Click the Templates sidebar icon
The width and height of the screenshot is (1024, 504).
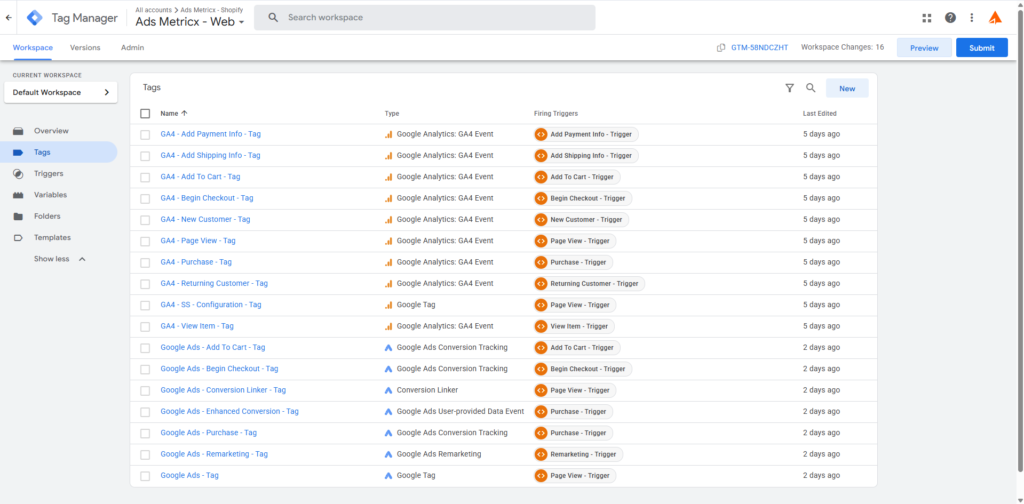coord(19,238)
